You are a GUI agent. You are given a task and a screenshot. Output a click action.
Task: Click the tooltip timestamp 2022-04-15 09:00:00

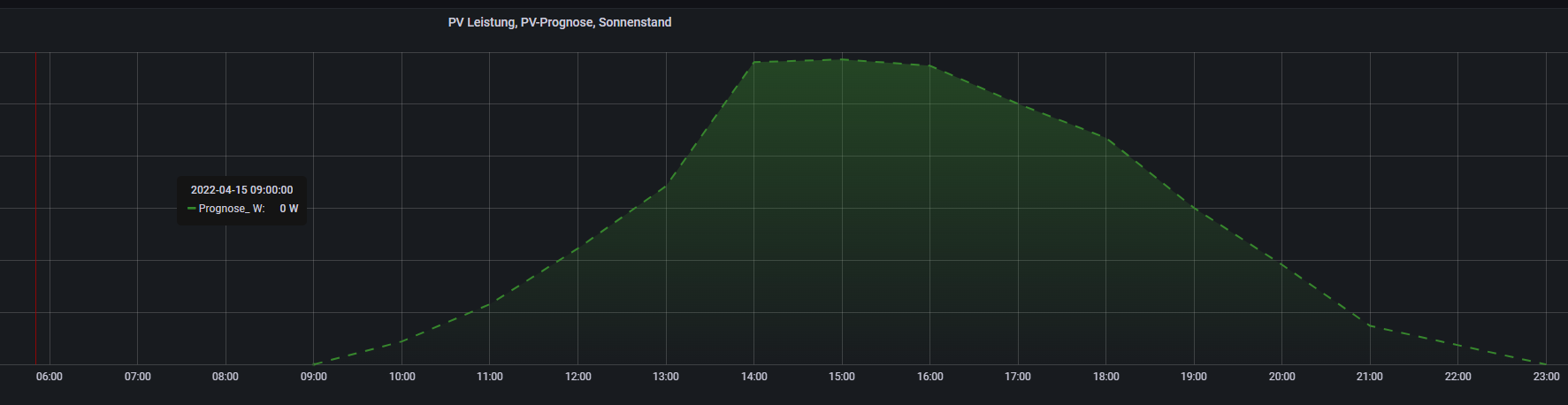tap(241, 190)
